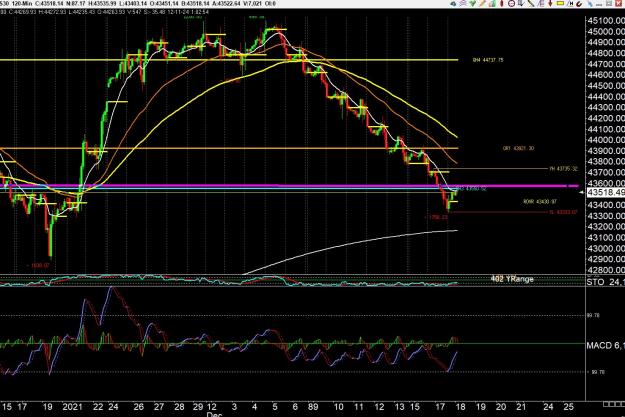The height and width of the screenshot is (417, 625).
Task: Click the 10 date label on time axis
Action: [338, 407]
